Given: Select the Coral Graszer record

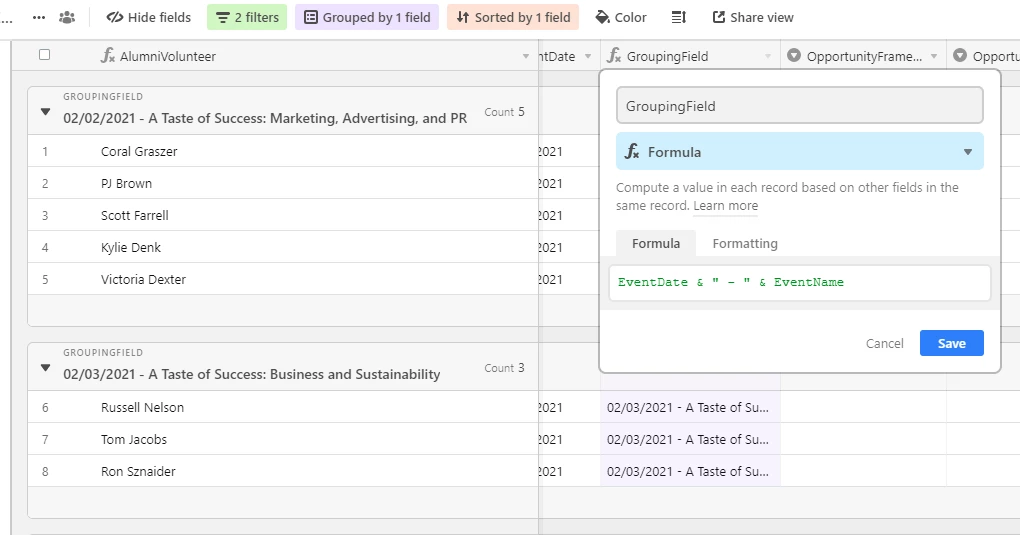Looking at the screenshot, I should click(139, 152).
